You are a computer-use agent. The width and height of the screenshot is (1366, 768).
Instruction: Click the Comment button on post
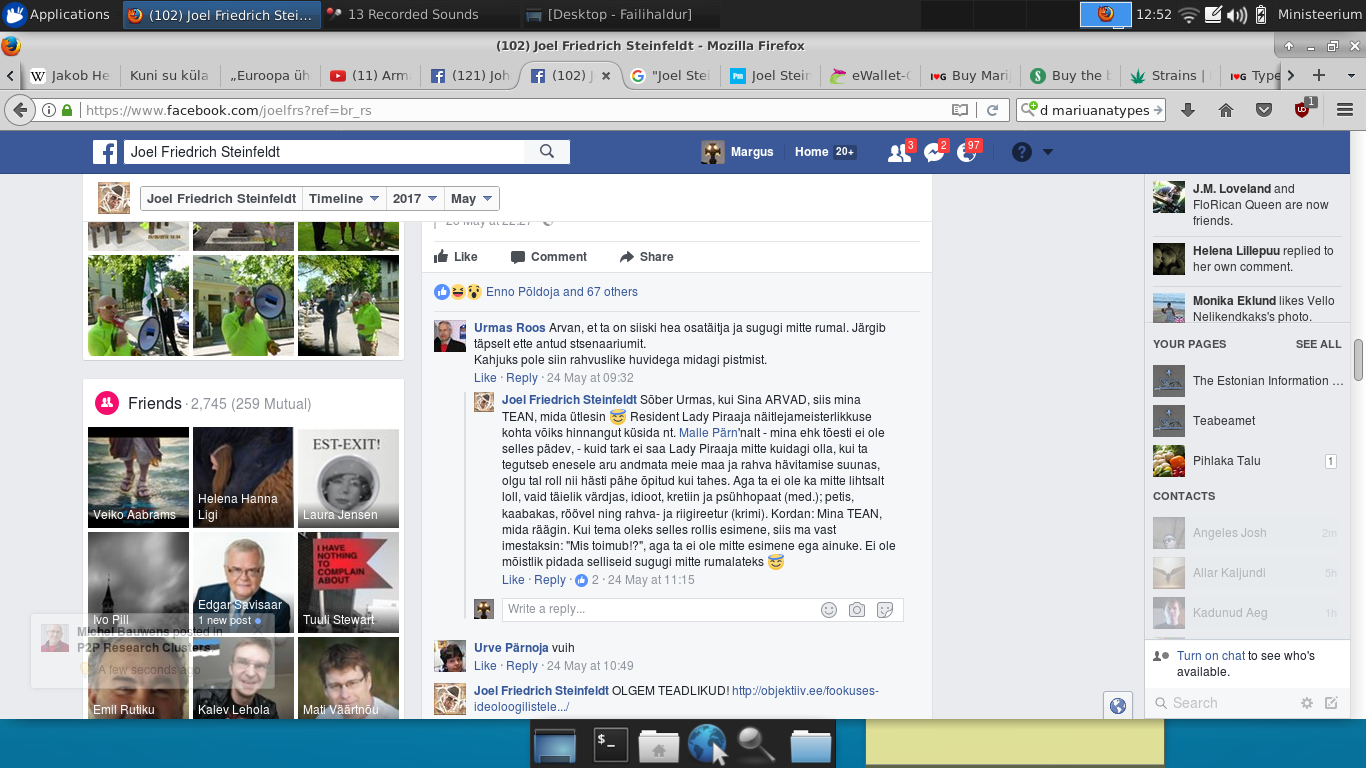(548, 257)
